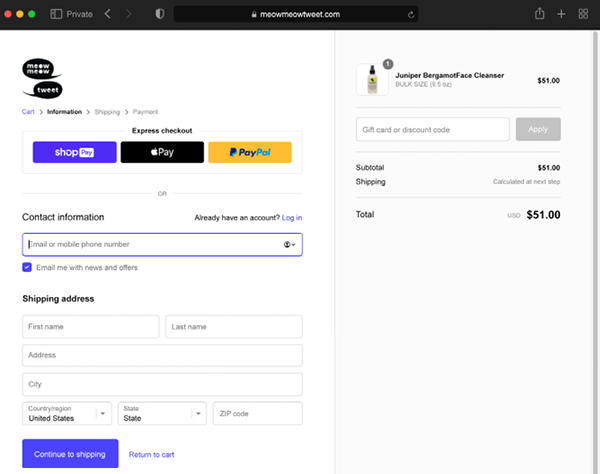Check out with the PayPal button
This screenshot has height=474, width=600.
(250, 152)
